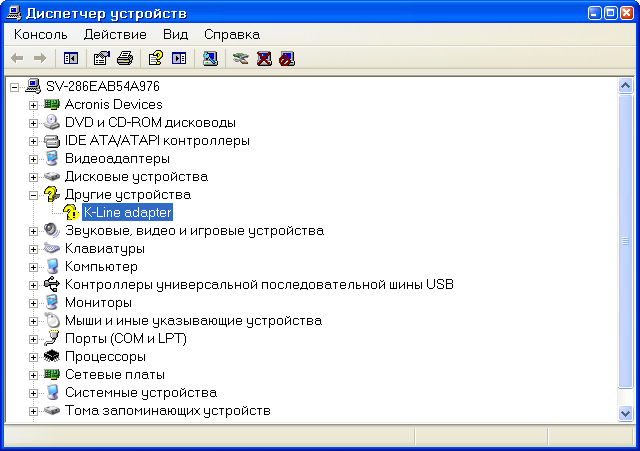The height and width of the screenshot is (451, 640).
Task: Expand the Порты (COM и LPT) node
Action: (33, 339)
